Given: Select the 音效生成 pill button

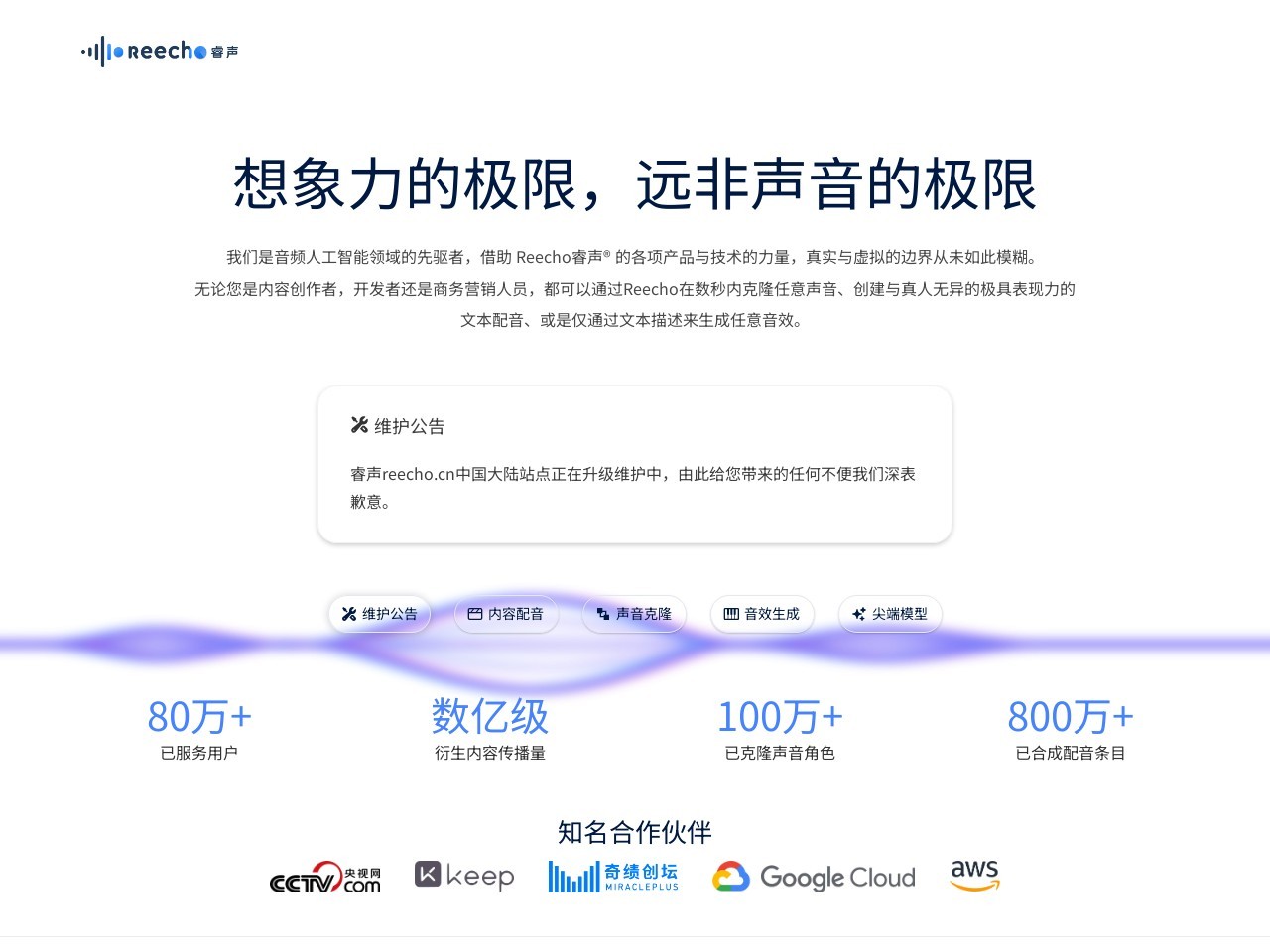Looking at the screenshot, I should pyautogui.click(x=762, y=614).
